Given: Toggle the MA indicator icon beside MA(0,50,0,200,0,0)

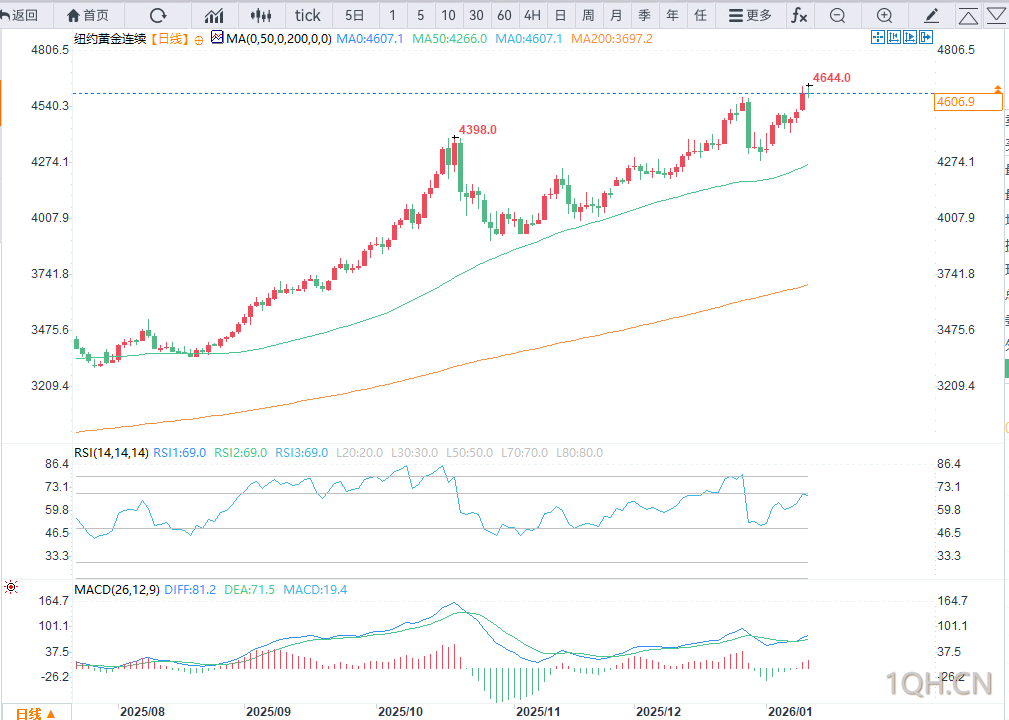Looking at the screenshot, I should 217,38.
